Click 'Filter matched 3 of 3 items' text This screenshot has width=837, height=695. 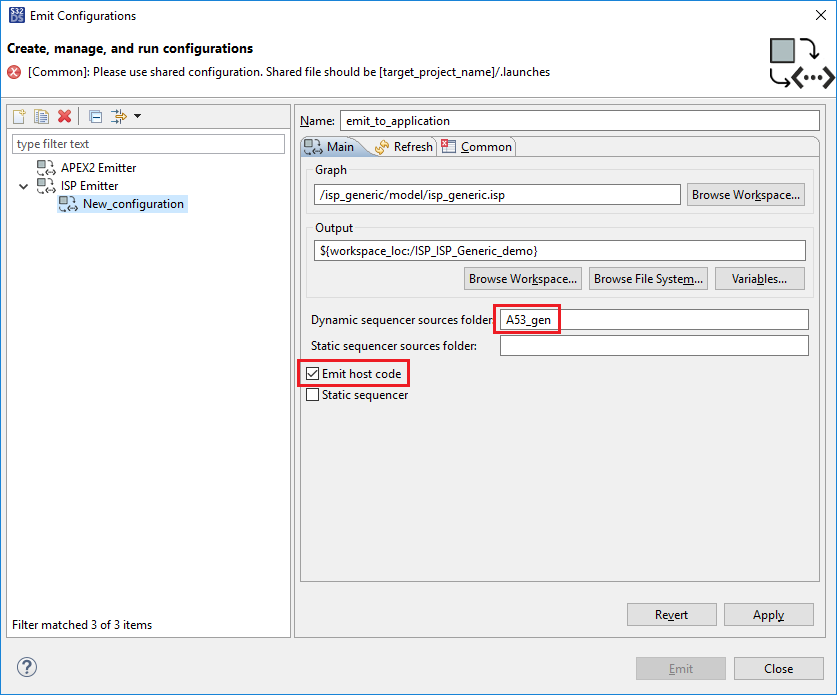82,625
